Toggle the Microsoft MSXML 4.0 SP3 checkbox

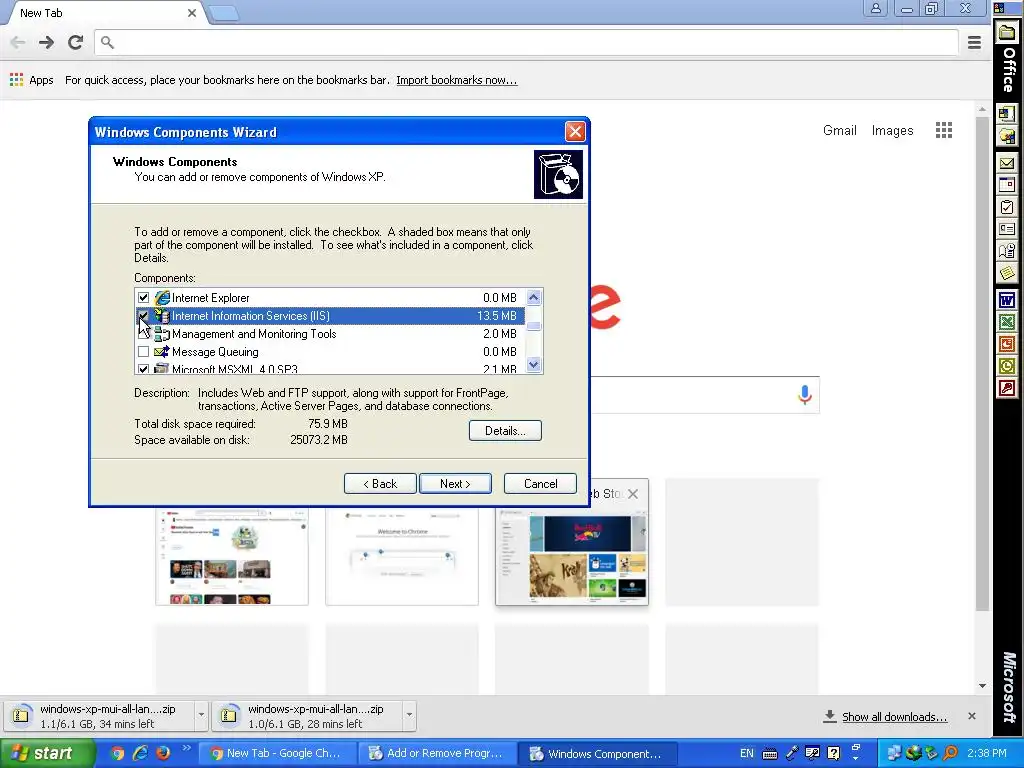[143, 369]
